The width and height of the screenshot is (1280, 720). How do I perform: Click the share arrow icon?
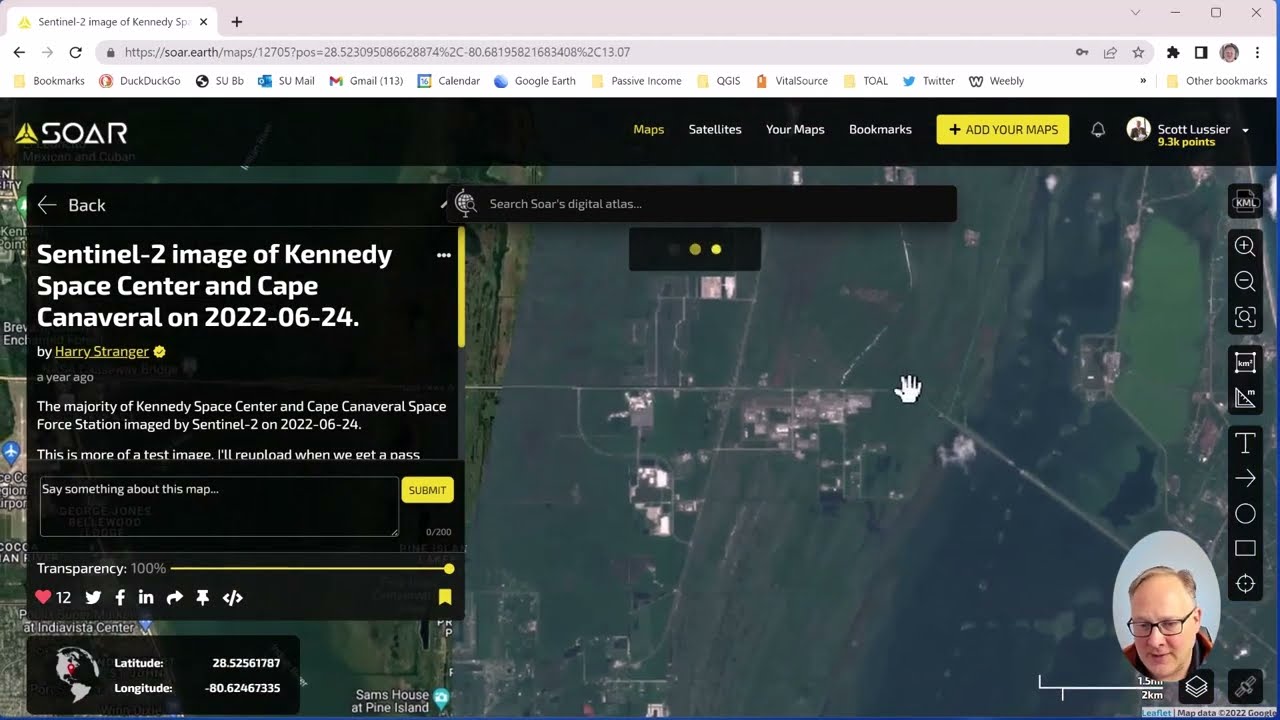click(175, 597)
